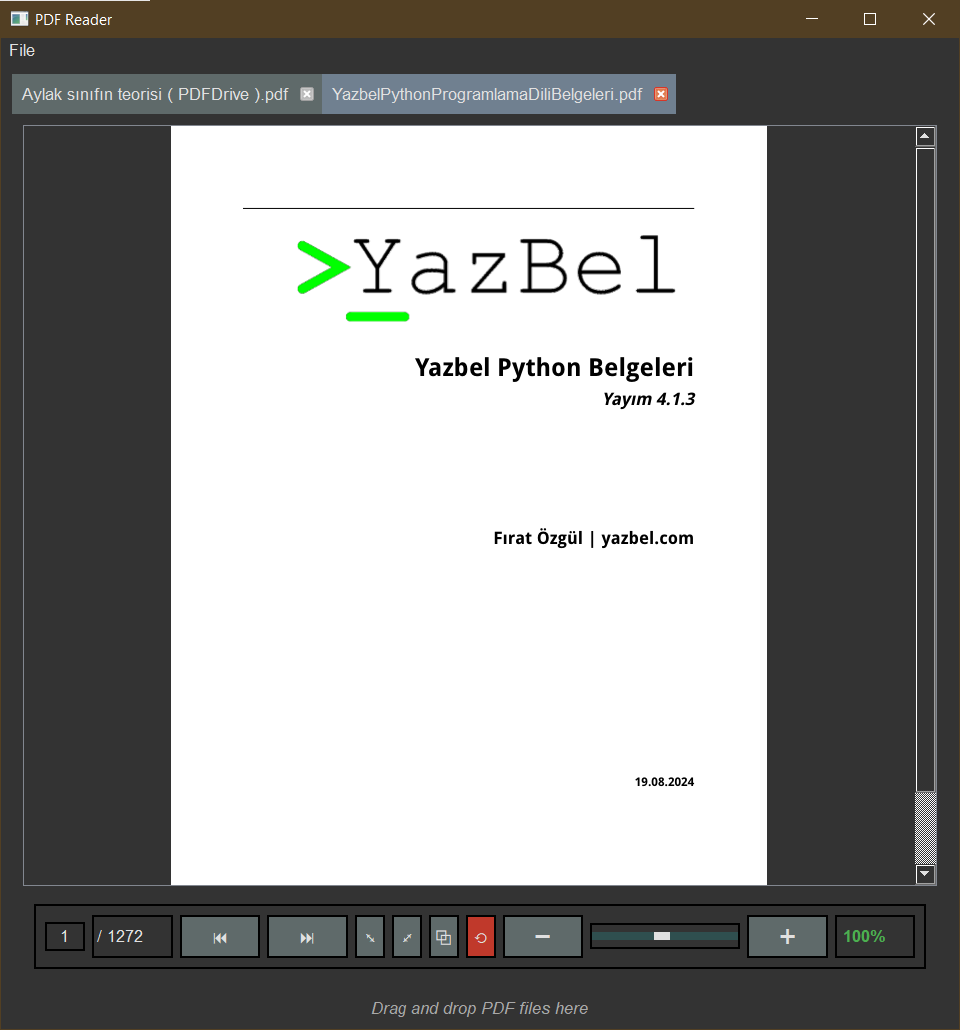Go to the previous page button
The height and width of the screenshot is (1030, 960).
coord(220,937)
